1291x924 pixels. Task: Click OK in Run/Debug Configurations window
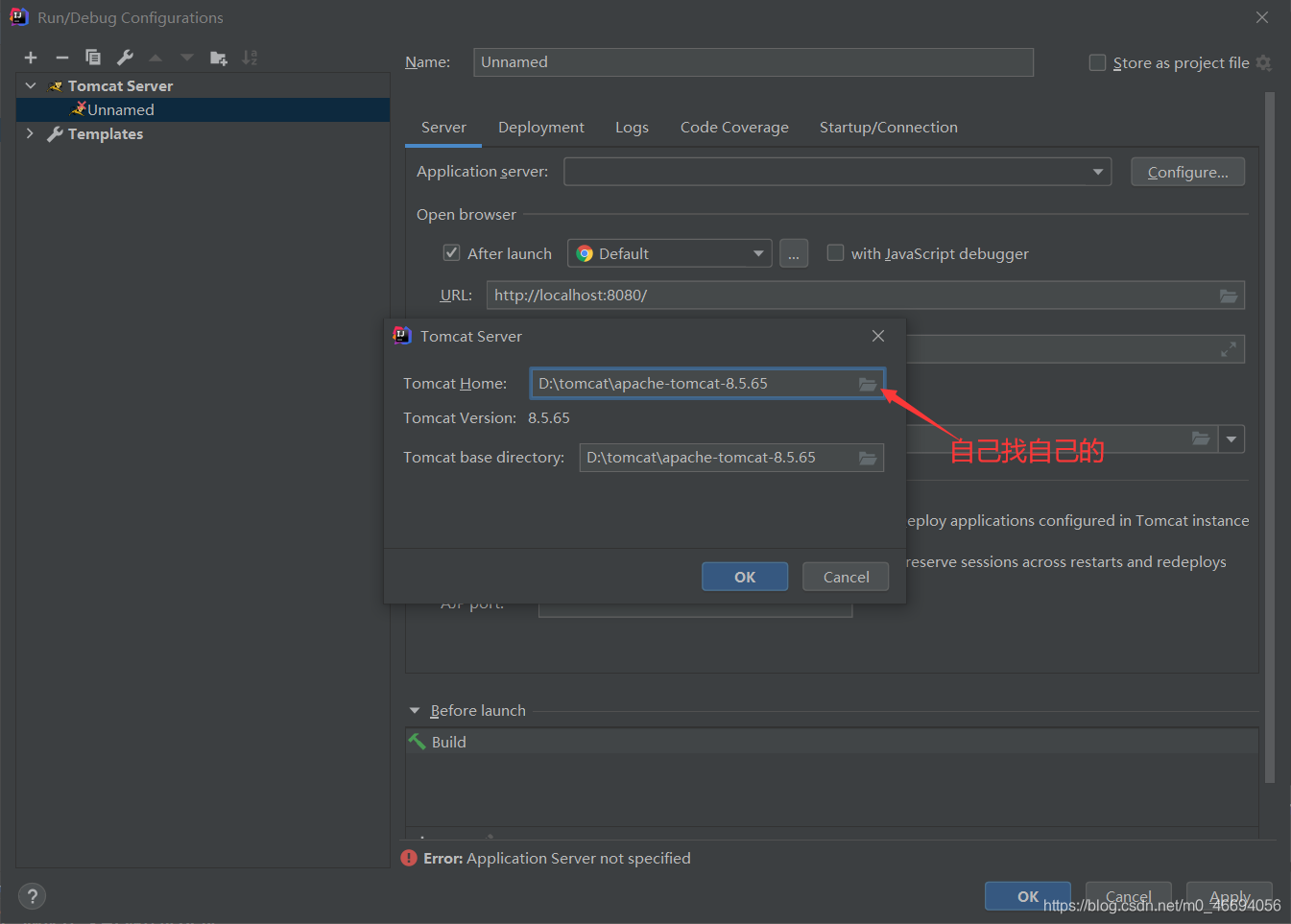pyautogui.click(x=1028, y=896)
